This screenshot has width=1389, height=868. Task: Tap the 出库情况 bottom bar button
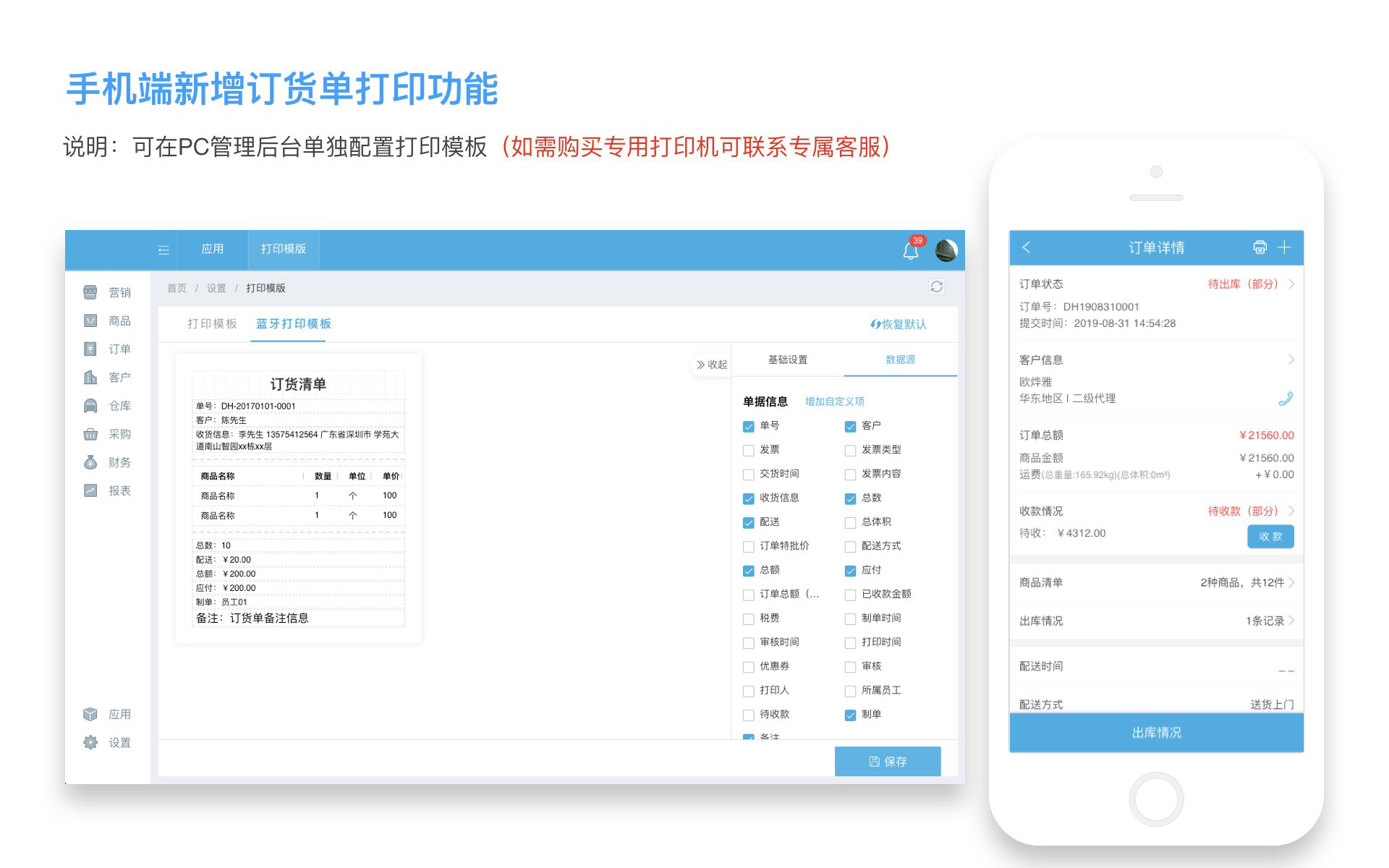point(1156,733)
